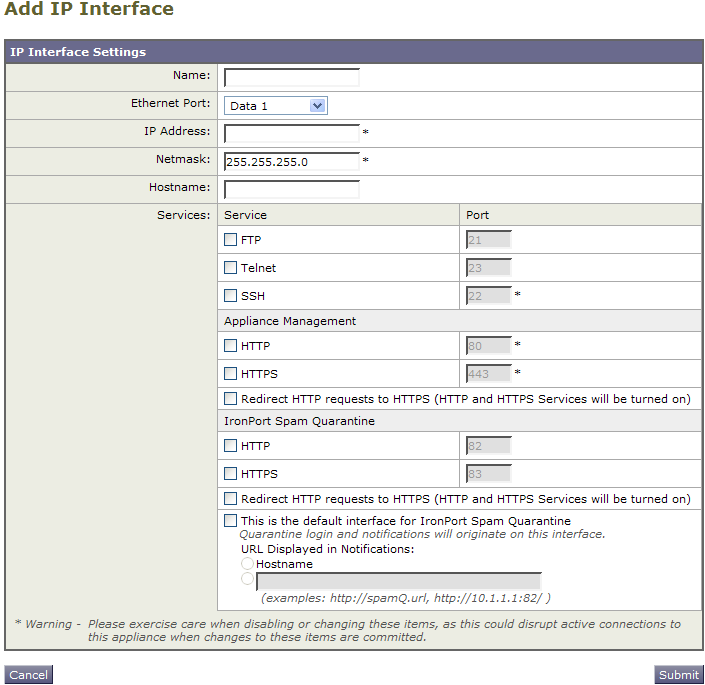This screenshot has width=705, height=685.
Task: Focus the IP Address text field
Action: [292, 133]
